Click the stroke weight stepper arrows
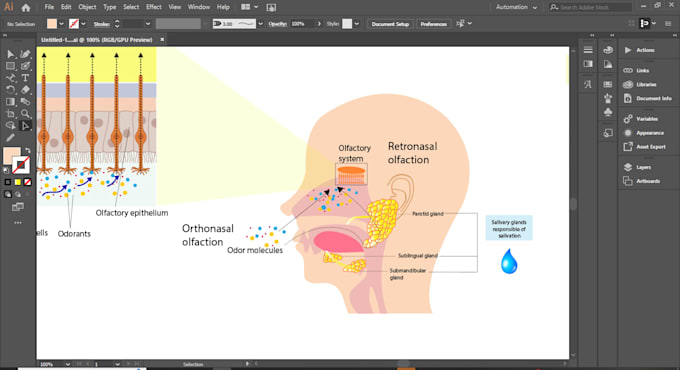 click(117, 24)
